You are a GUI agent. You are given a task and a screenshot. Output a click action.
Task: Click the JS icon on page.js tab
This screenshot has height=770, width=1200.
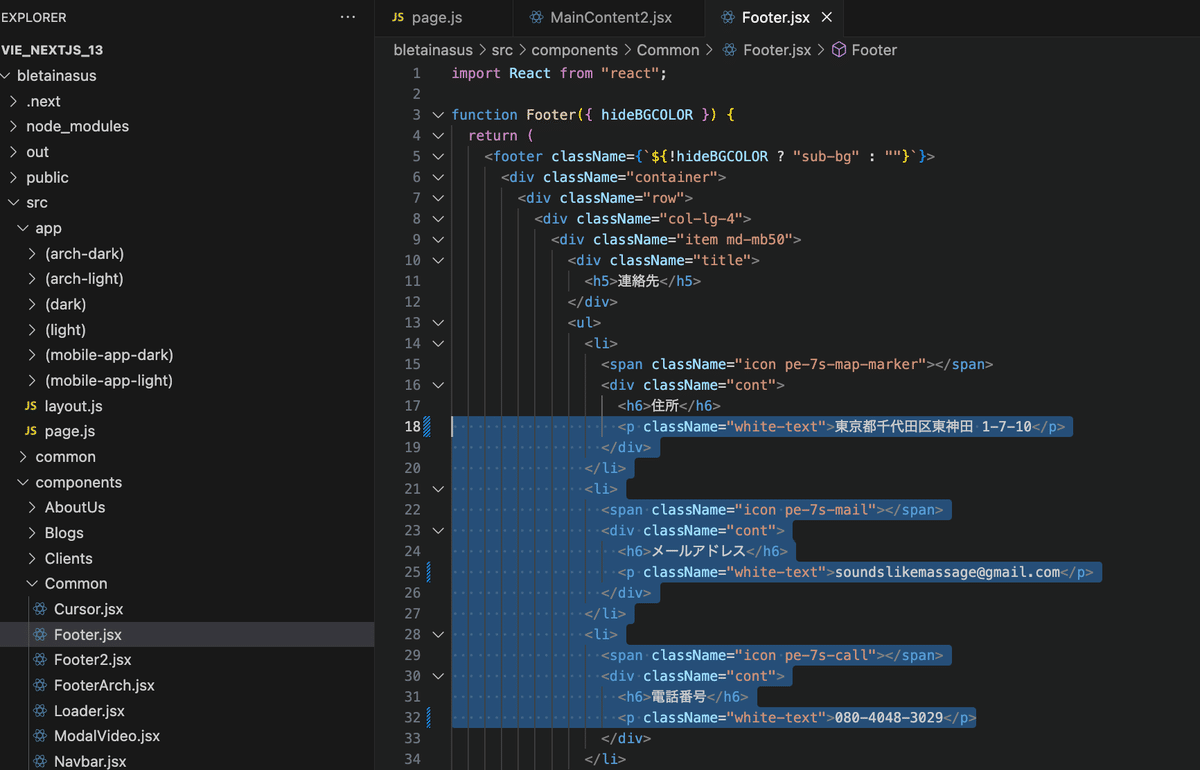[x=398, y=17]
